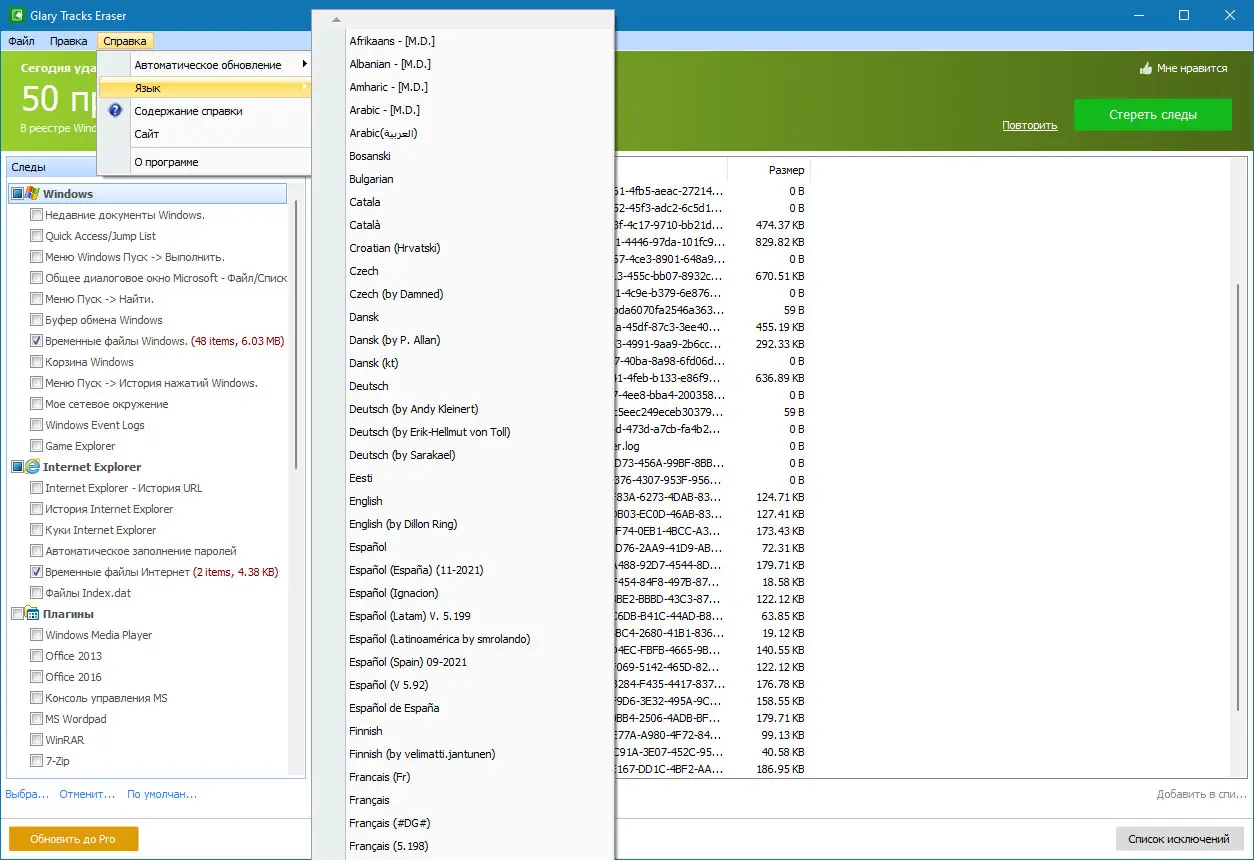Toggle the Недавние документы Windows checkbox
Viewport: 1254px width, 860px height.
click(36, 215)
